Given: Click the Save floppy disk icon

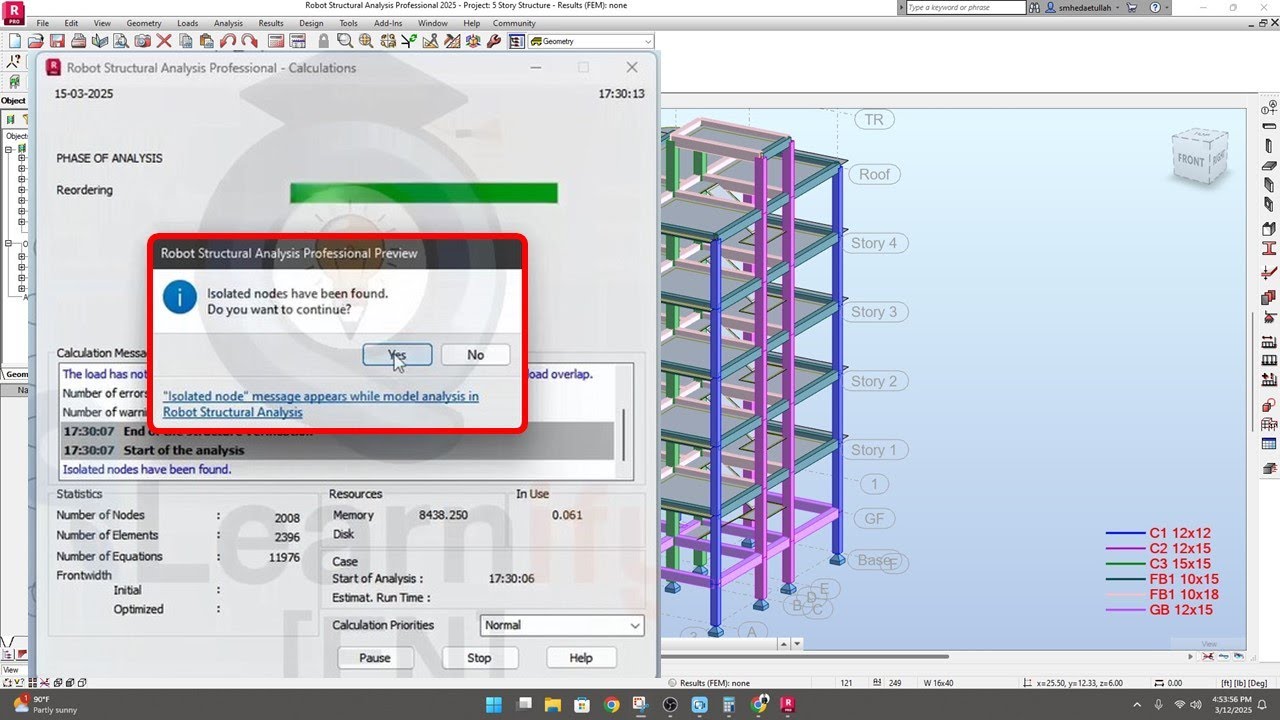Looking at the screenshot, I should (57, 41).
